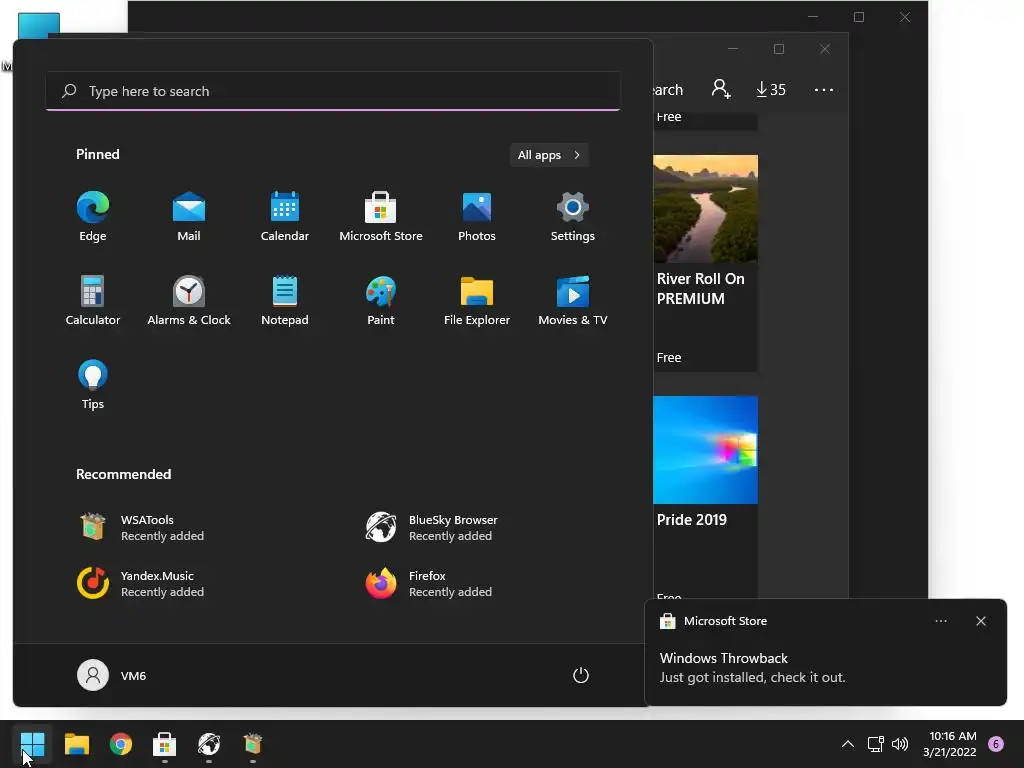1024x768 pixels.
Task: Click the Windows Start button on taskbar
Action: coord(33,744)
